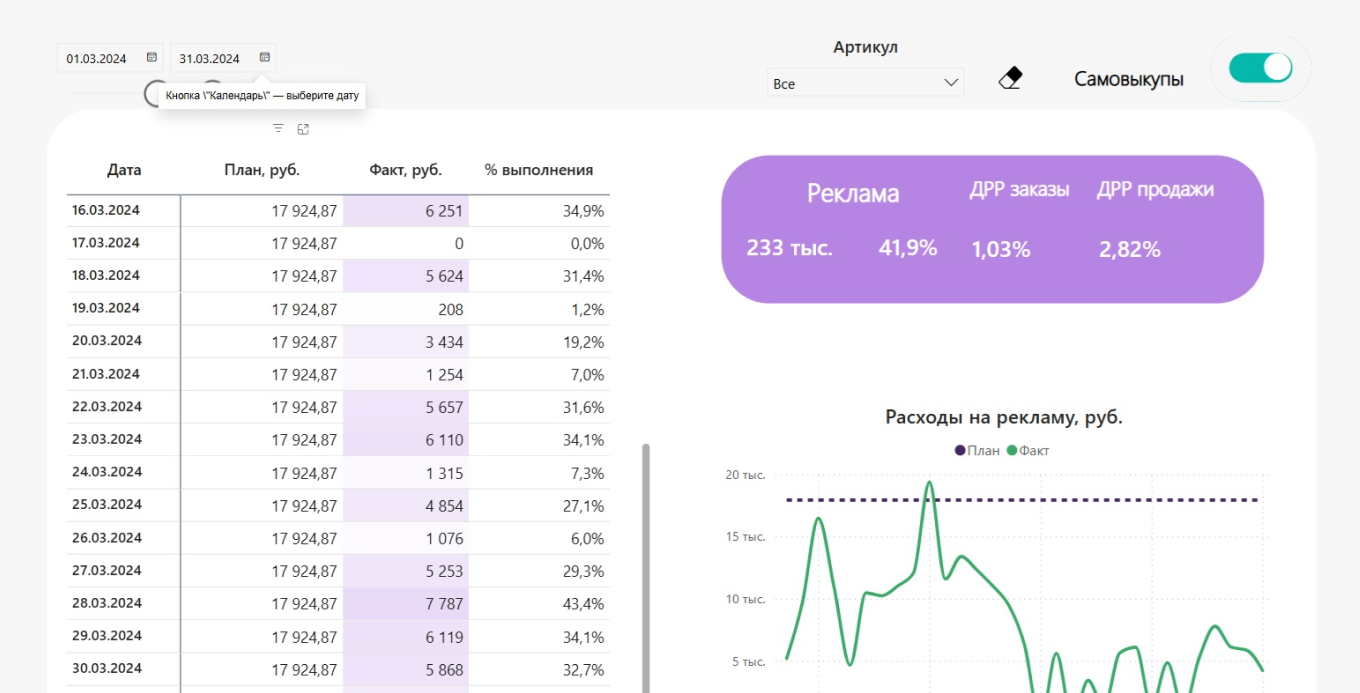Sort table by План, руб. column header
Image resolution: width=1360 pixels, height=693 pixels.
click(x=262, y=170)
